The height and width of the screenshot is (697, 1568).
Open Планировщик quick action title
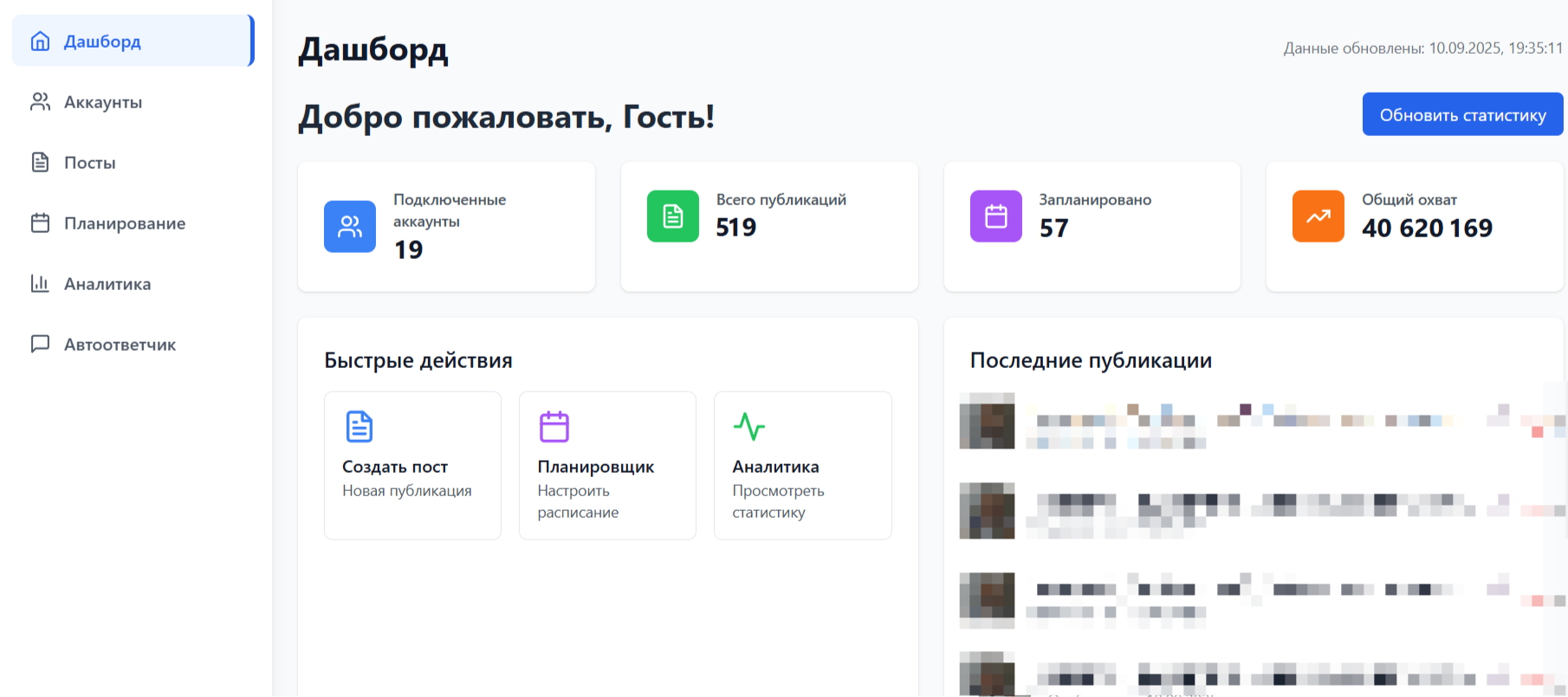pyautogui.click(x=596, y=467)
